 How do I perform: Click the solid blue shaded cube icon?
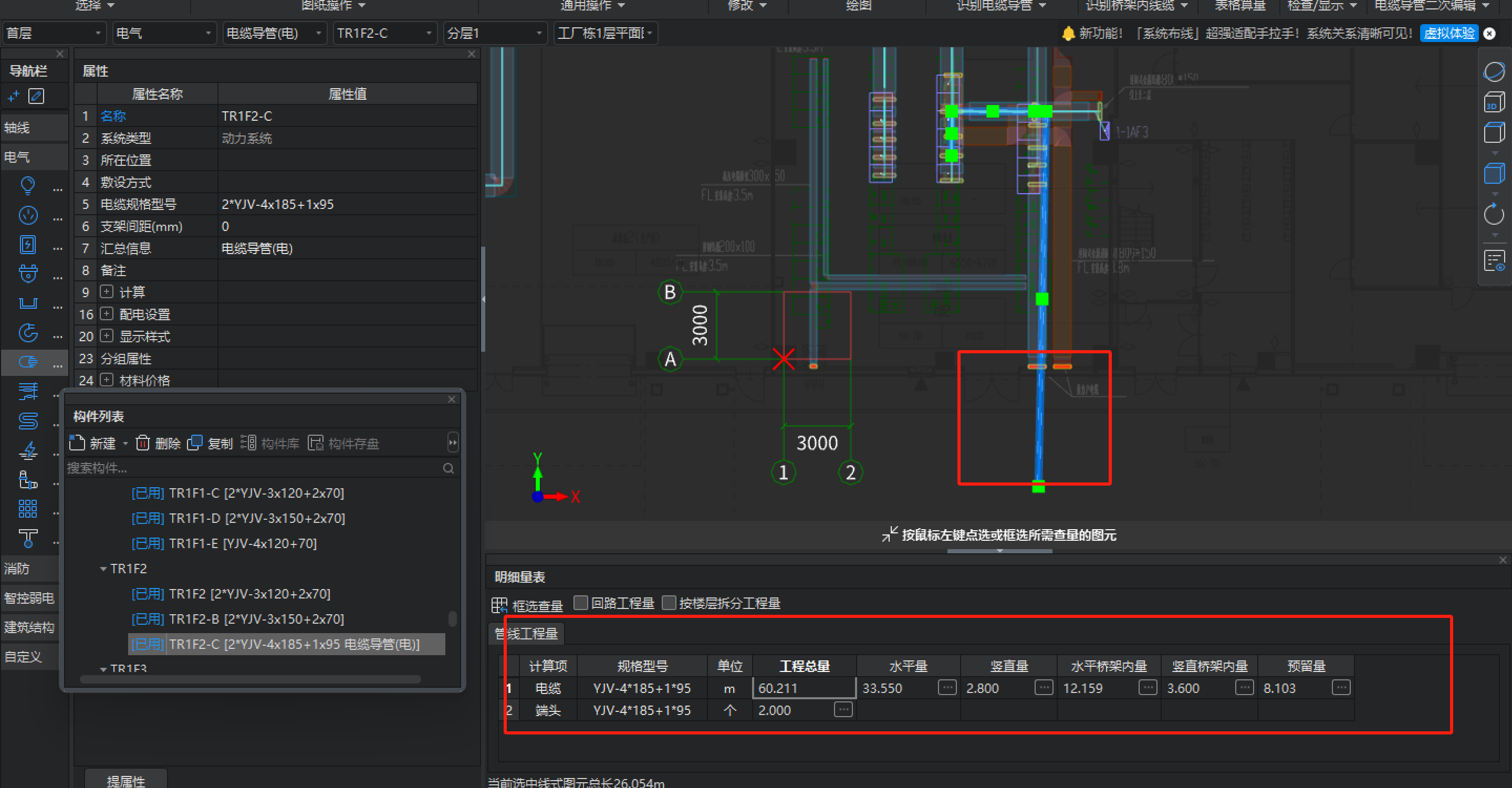click(1494, 174)
